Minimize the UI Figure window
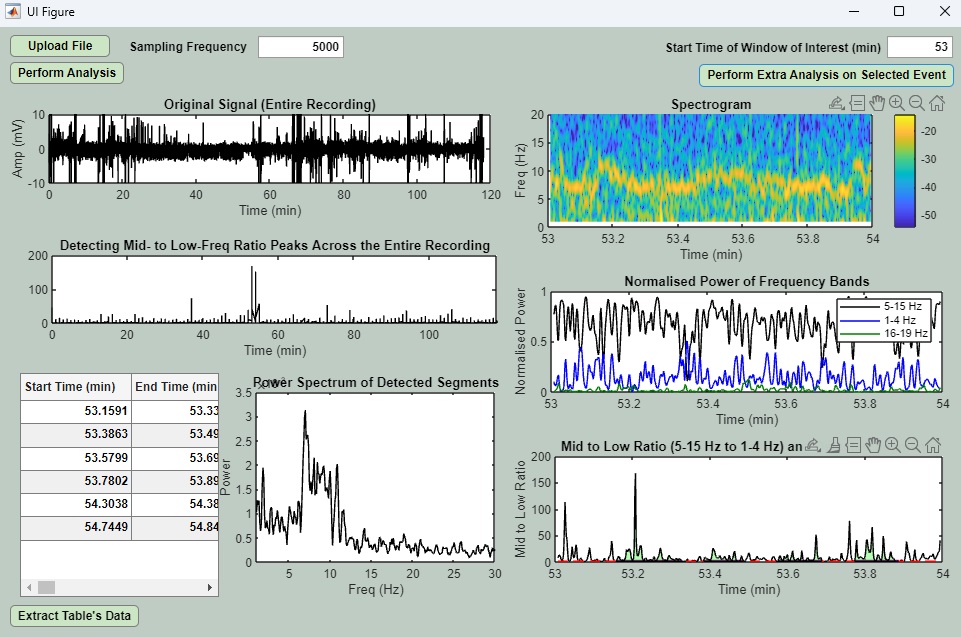The width and height of the screenshot is (961, 637). tap(854, 12)
